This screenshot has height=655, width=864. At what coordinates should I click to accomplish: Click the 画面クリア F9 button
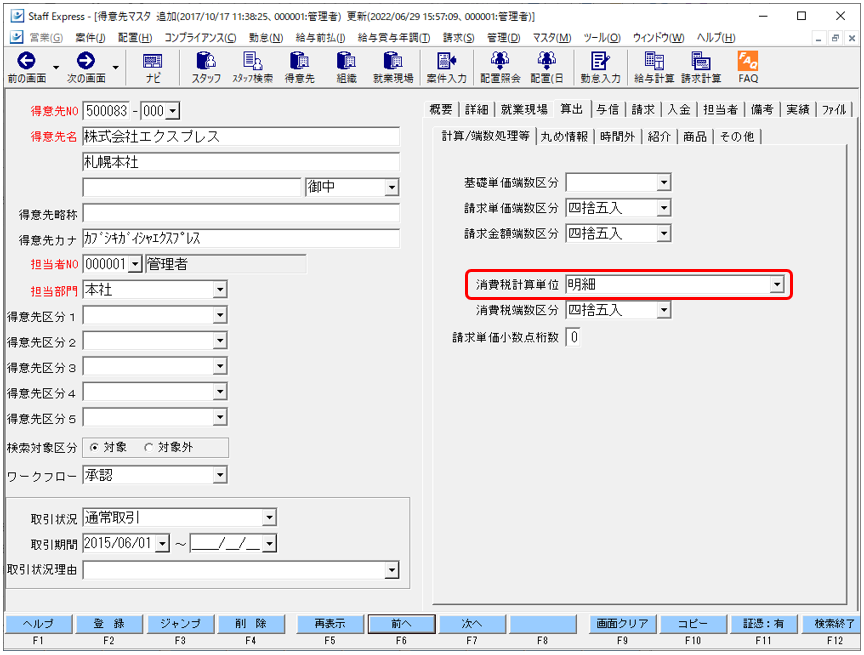coord(622,624)
